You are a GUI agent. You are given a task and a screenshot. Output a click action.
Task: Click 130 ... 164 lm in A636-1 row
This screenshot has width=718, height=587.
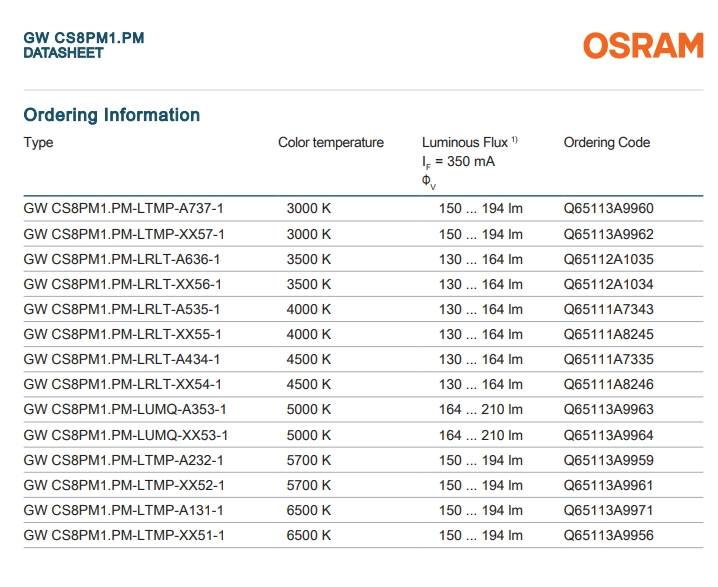(481, 259)
